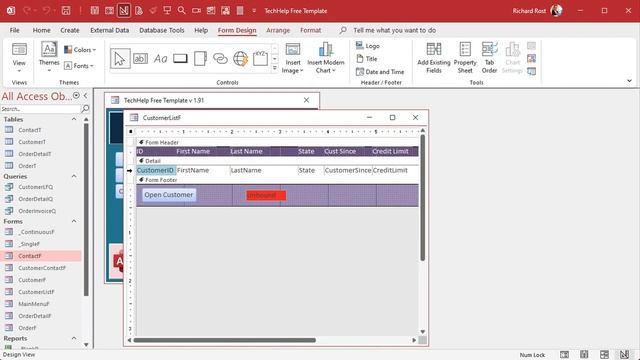The height and width of the screenshot is (360, 640).
Task: Open the Help tab
Action: (201, 30)
